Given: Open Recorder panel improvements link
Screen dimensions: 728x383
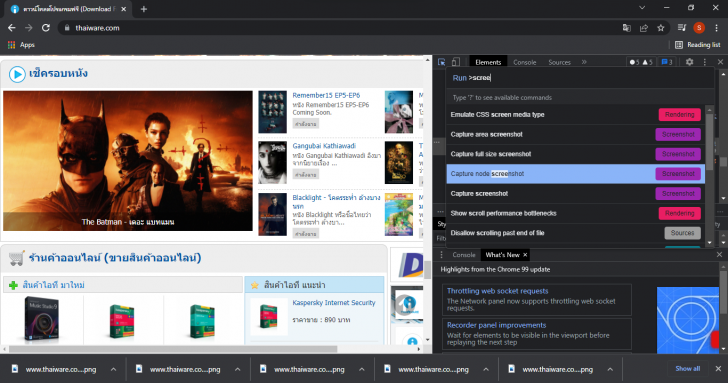Looking at the screenshot, I should point(496,325).
